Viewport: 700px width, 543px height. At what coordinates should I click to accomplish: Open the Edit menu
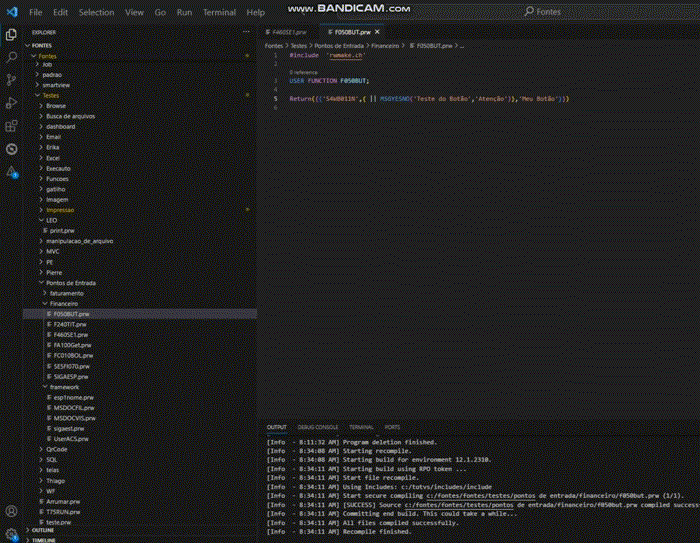point(60,13)
